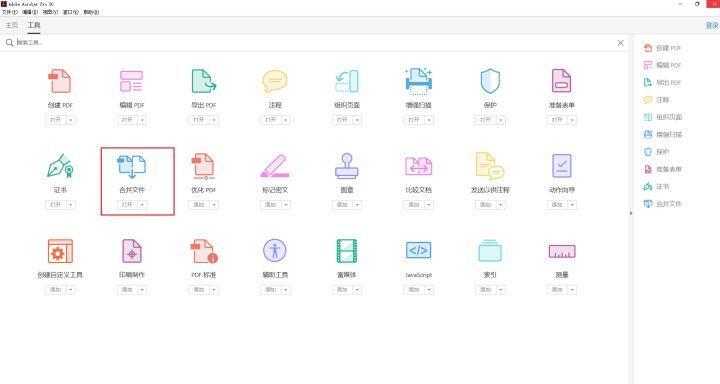Select the 图章 stamp icon
Screen dimensions: 720x384
347,166
